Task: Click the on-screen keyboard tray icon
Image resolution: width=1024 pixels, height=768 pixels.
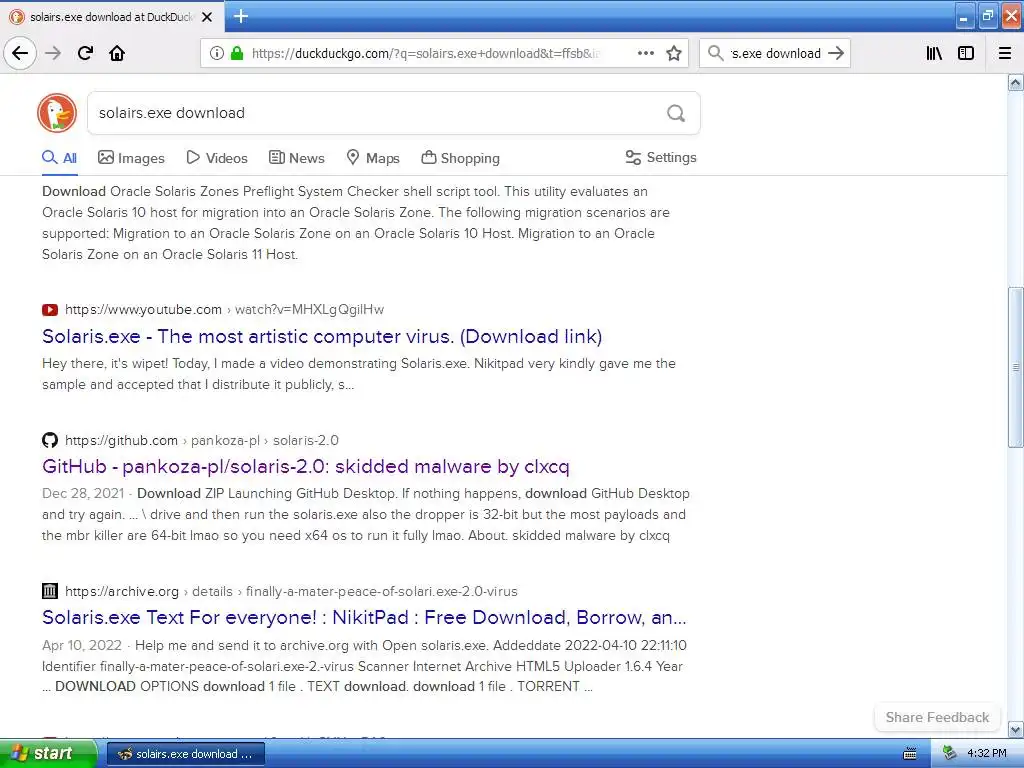Action: 910,754
